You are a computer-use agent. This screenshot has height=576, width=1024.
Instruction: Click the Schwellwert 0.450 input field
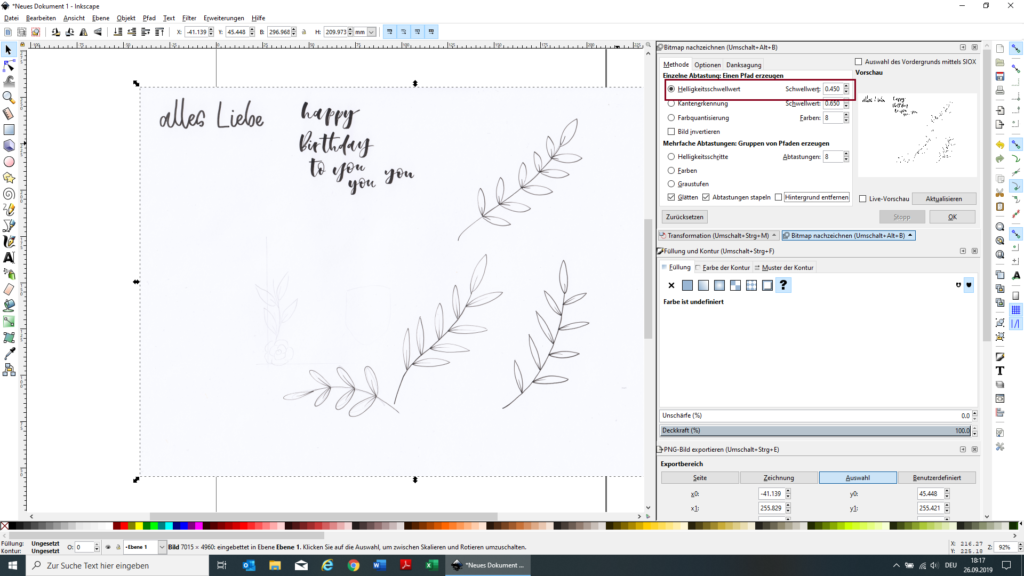831,89
